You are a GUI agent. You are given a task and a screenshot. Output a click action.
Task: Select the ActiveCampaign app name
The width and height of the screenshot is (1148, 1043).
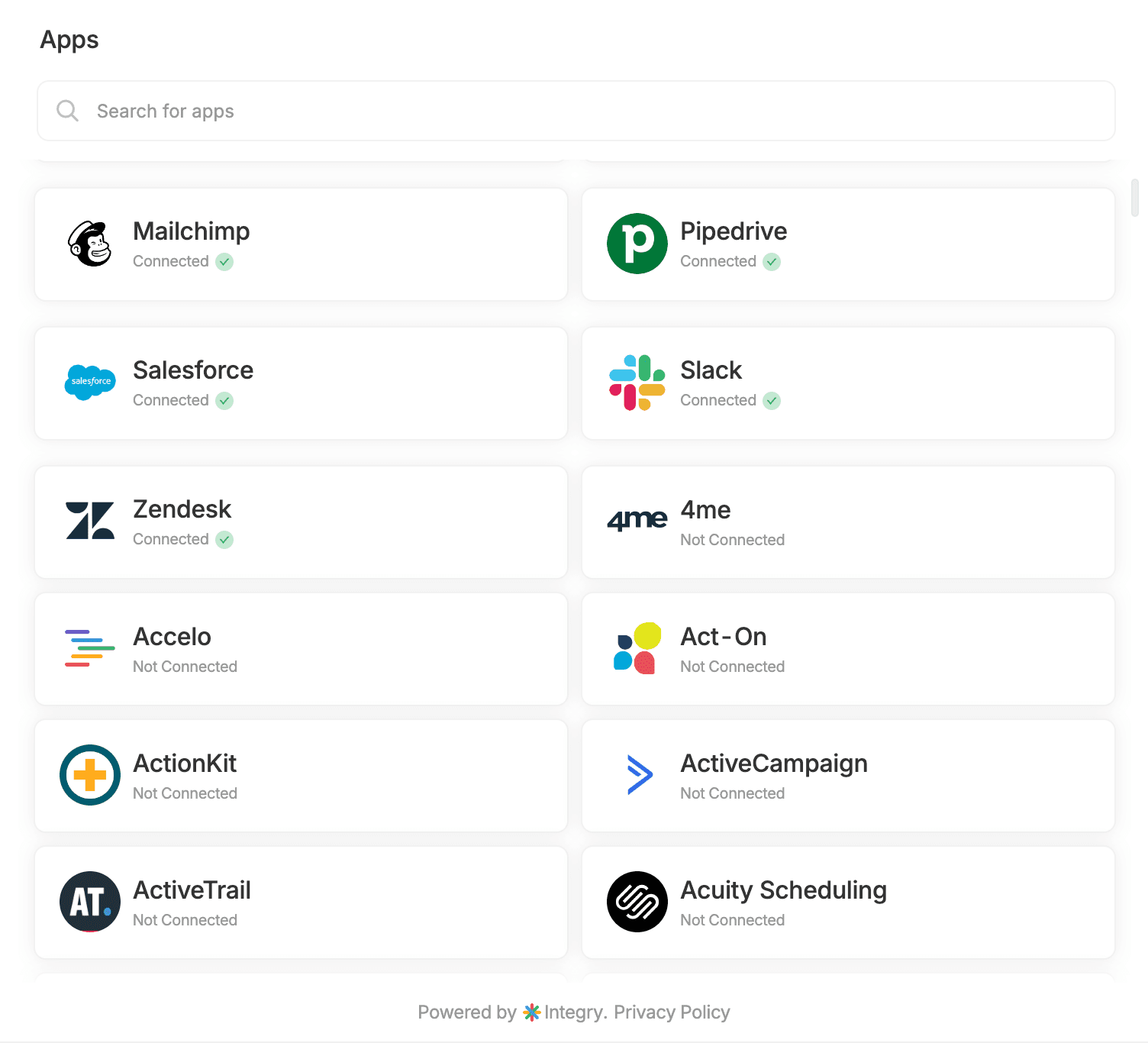774,764
